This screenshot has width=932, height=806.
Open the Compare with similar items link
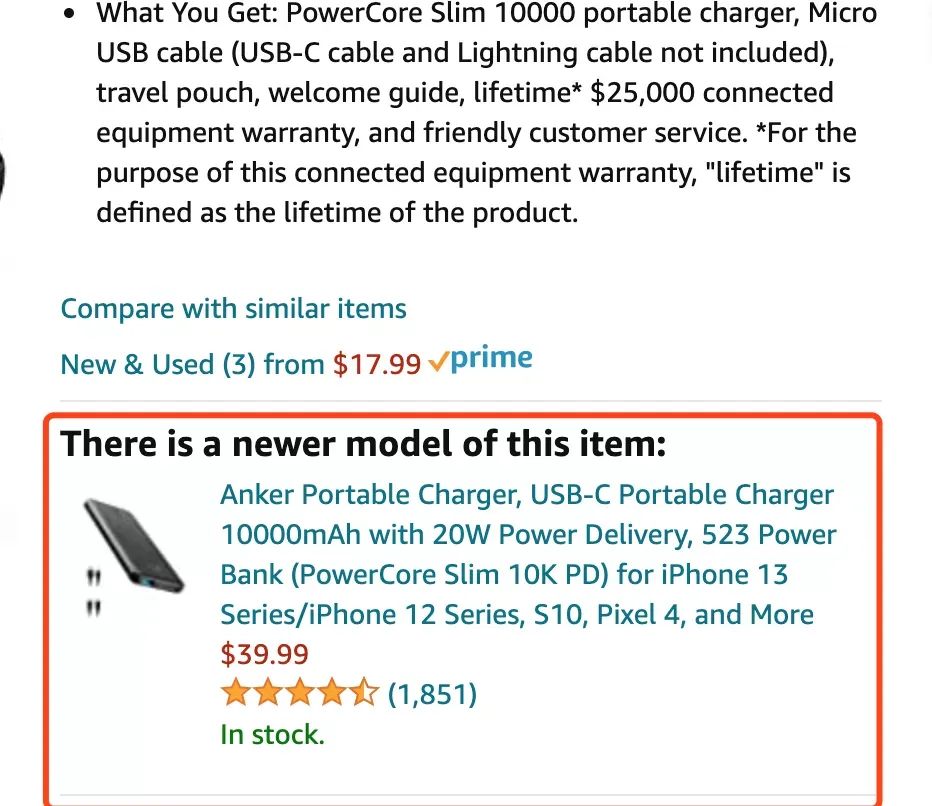pyautogui.click(x=233, y=309)
